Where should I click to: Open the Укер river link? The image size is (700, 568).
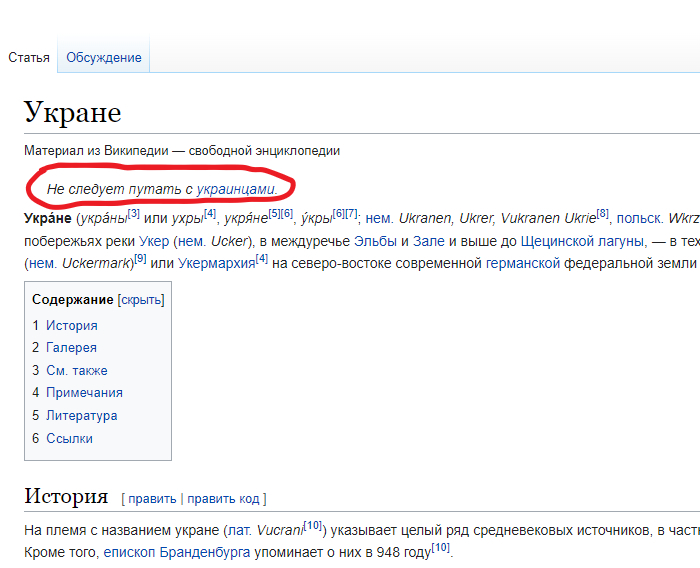[154, 241]
